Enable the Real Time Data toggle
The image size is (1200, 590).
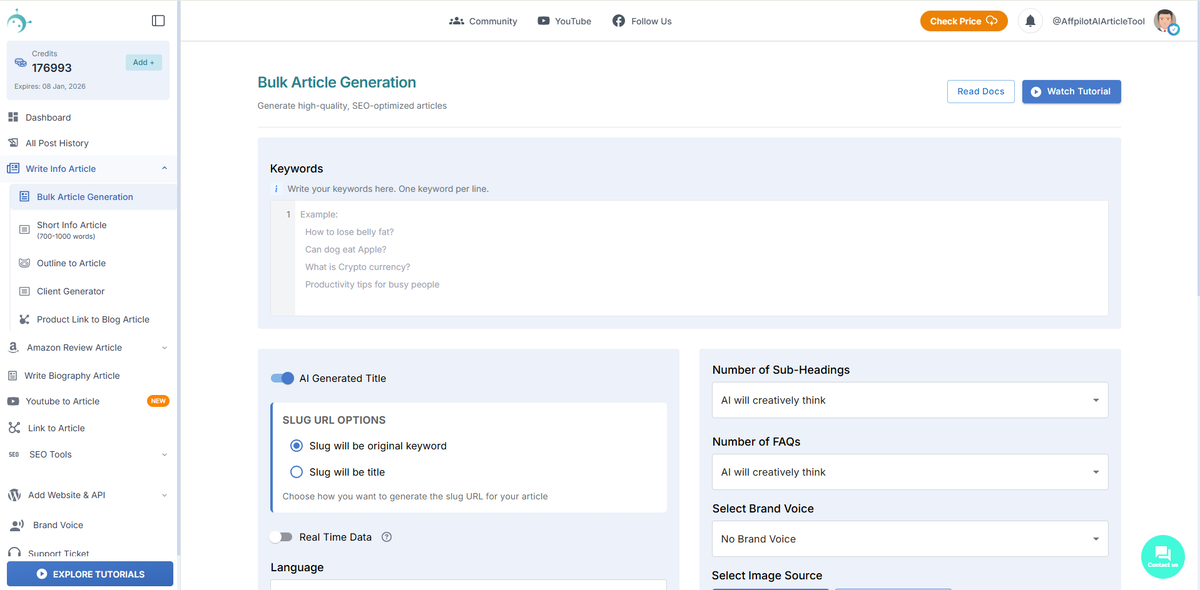(x=281, y=536)
